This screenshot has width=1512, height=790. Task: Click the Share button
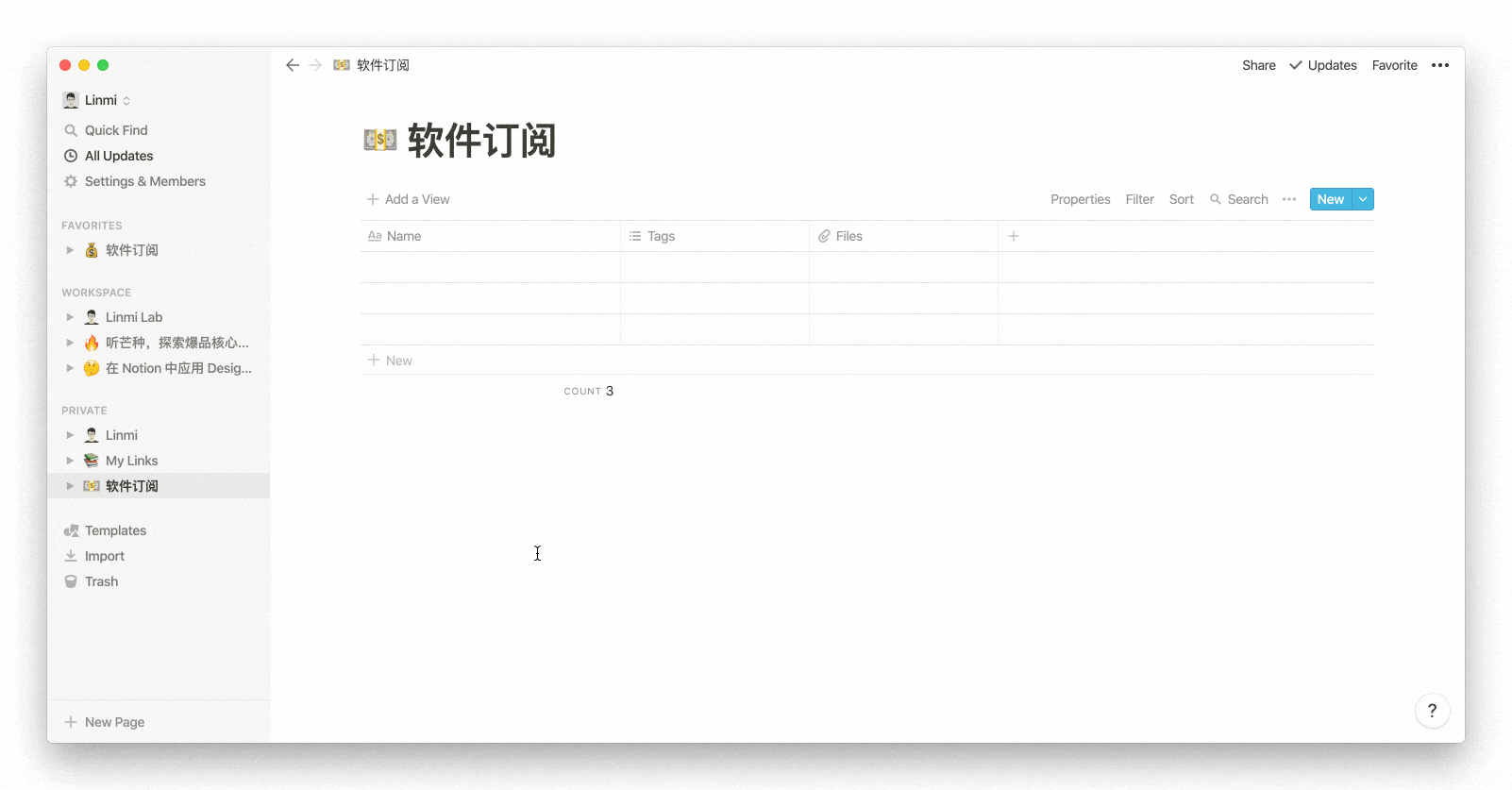click(x=1259, y=65)
